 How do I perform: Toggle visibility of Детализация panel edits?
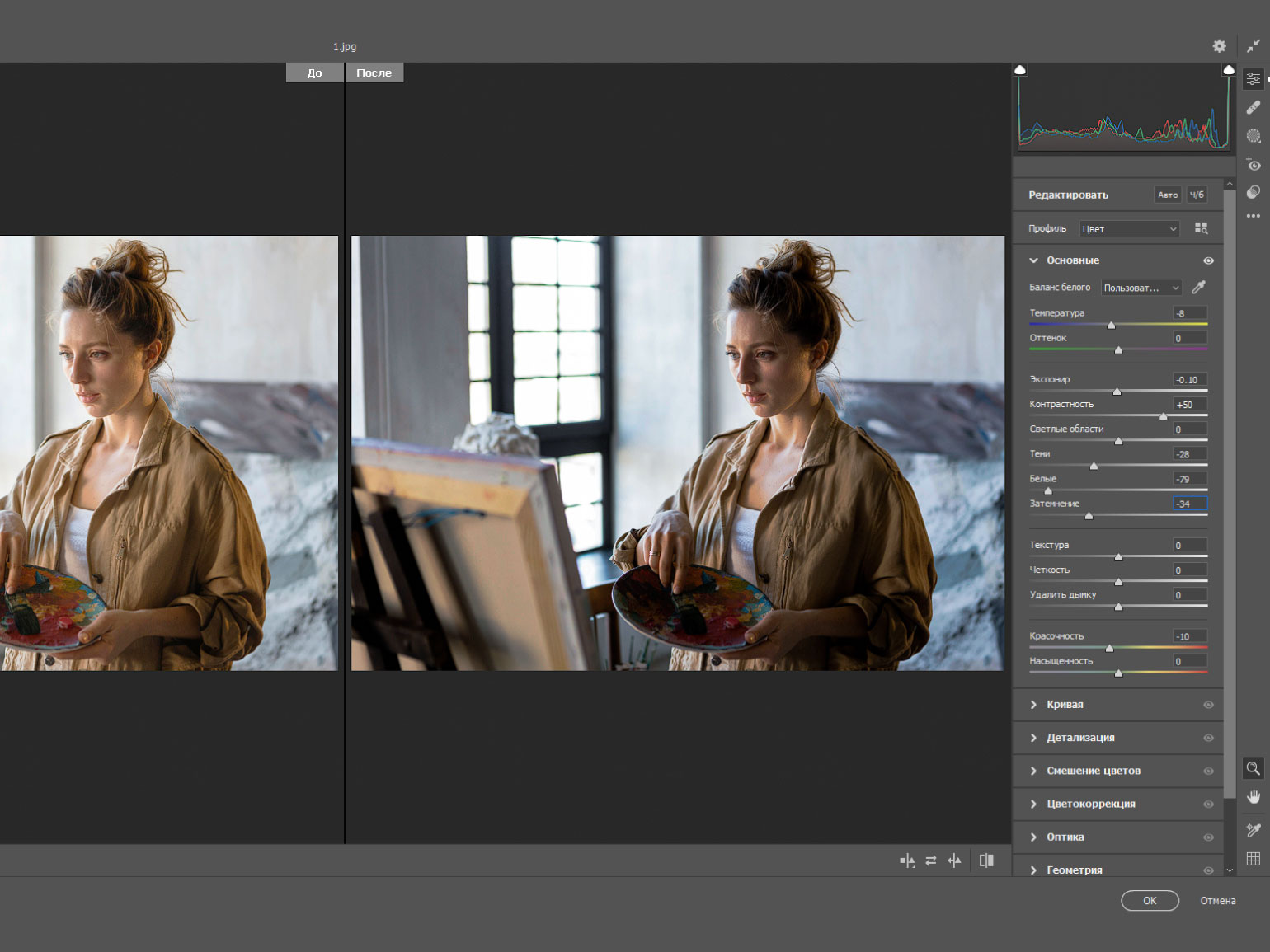(x=1208, y=738)
